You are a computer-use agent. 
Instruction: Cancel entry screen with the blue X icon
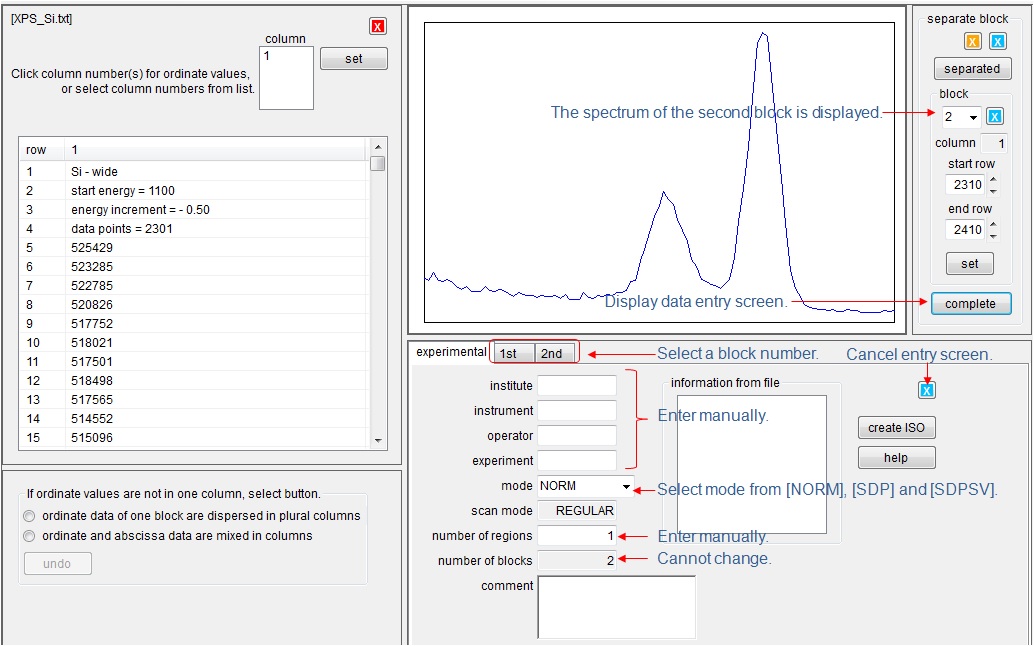pyautogui.click(x=927, y=390)
